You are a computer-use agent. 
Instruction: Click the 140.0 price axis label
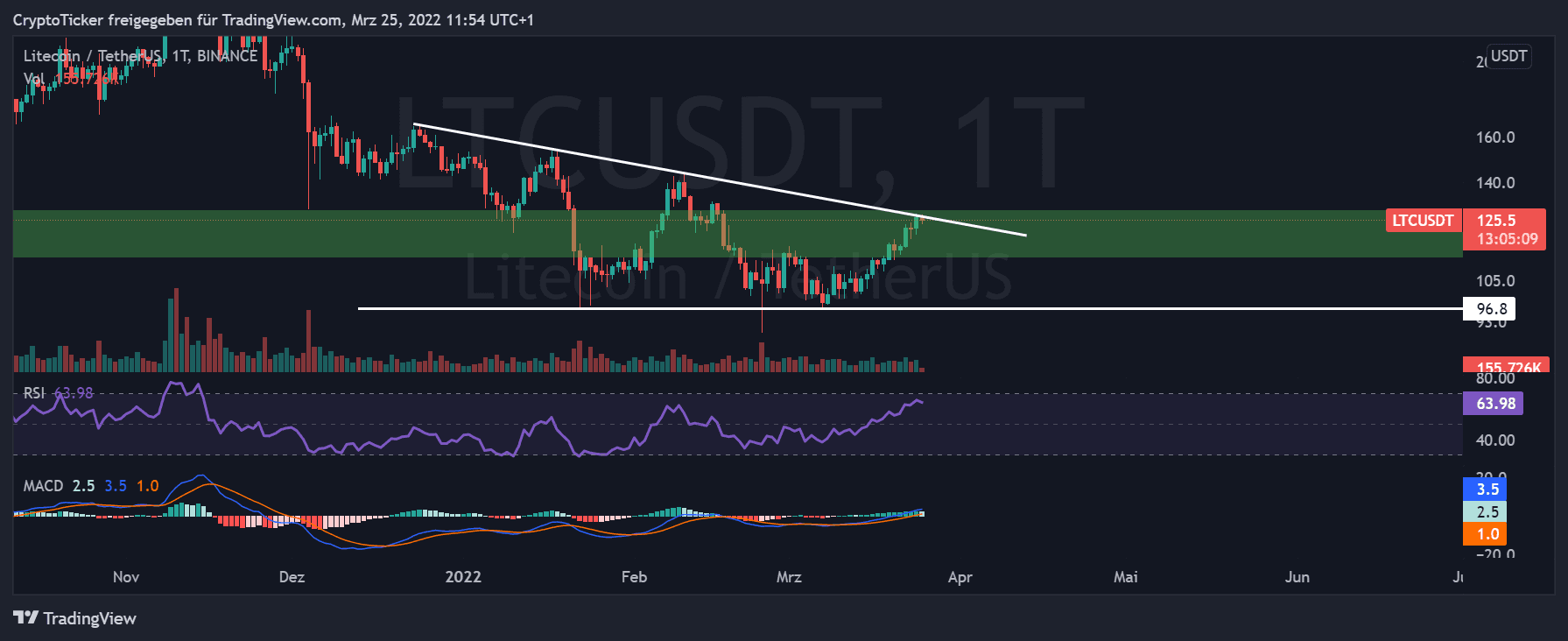pos(1494,183)
